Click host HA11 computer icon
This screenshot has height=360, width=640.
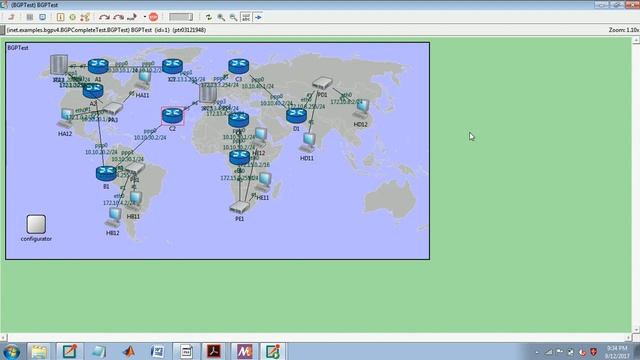pyautogui.click(x=144, y=80)
